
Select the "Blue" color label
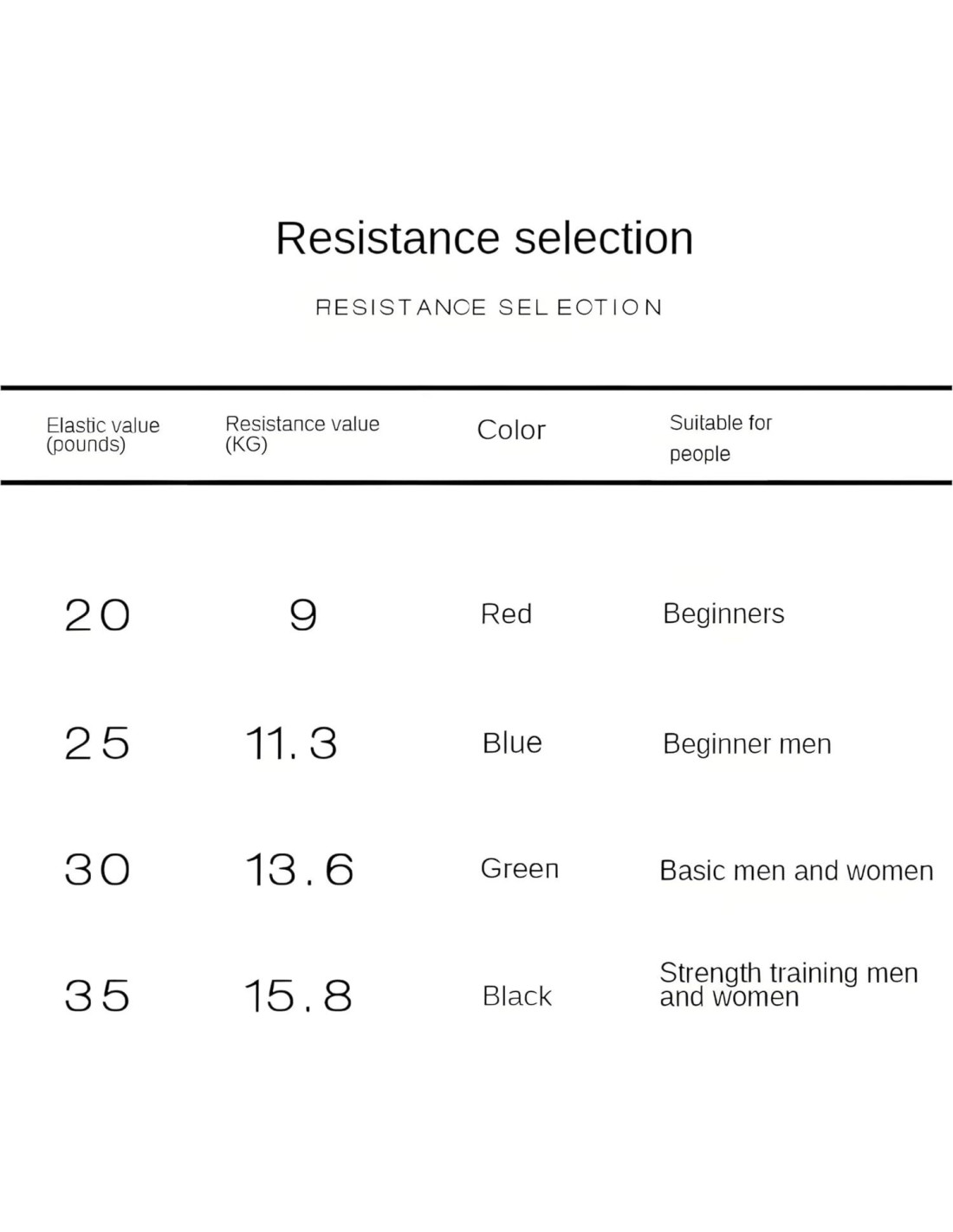pos(512,742)
